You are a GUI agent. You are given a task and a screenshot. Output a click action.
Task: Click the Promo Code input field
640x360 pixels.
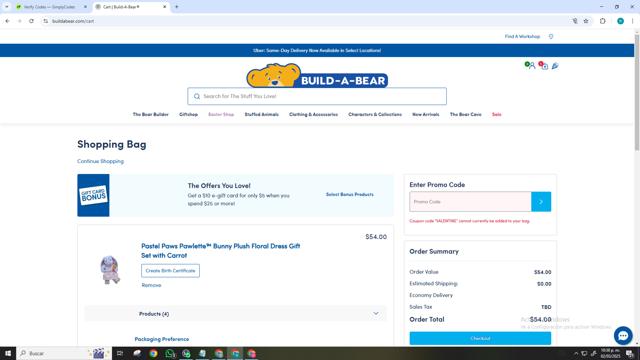tap(470, 202)
